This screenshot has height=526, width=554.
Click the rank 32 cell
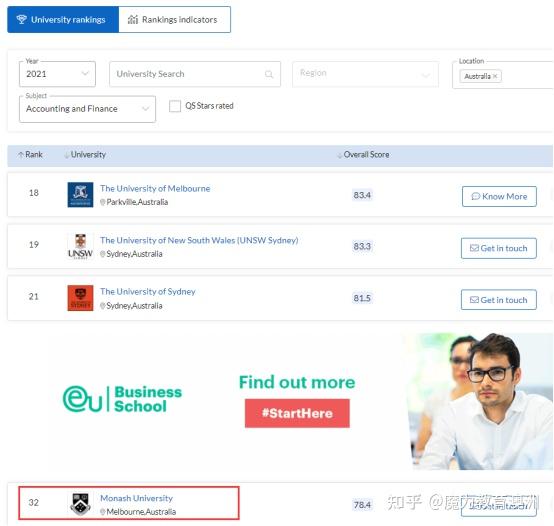(x=34, y=503)
